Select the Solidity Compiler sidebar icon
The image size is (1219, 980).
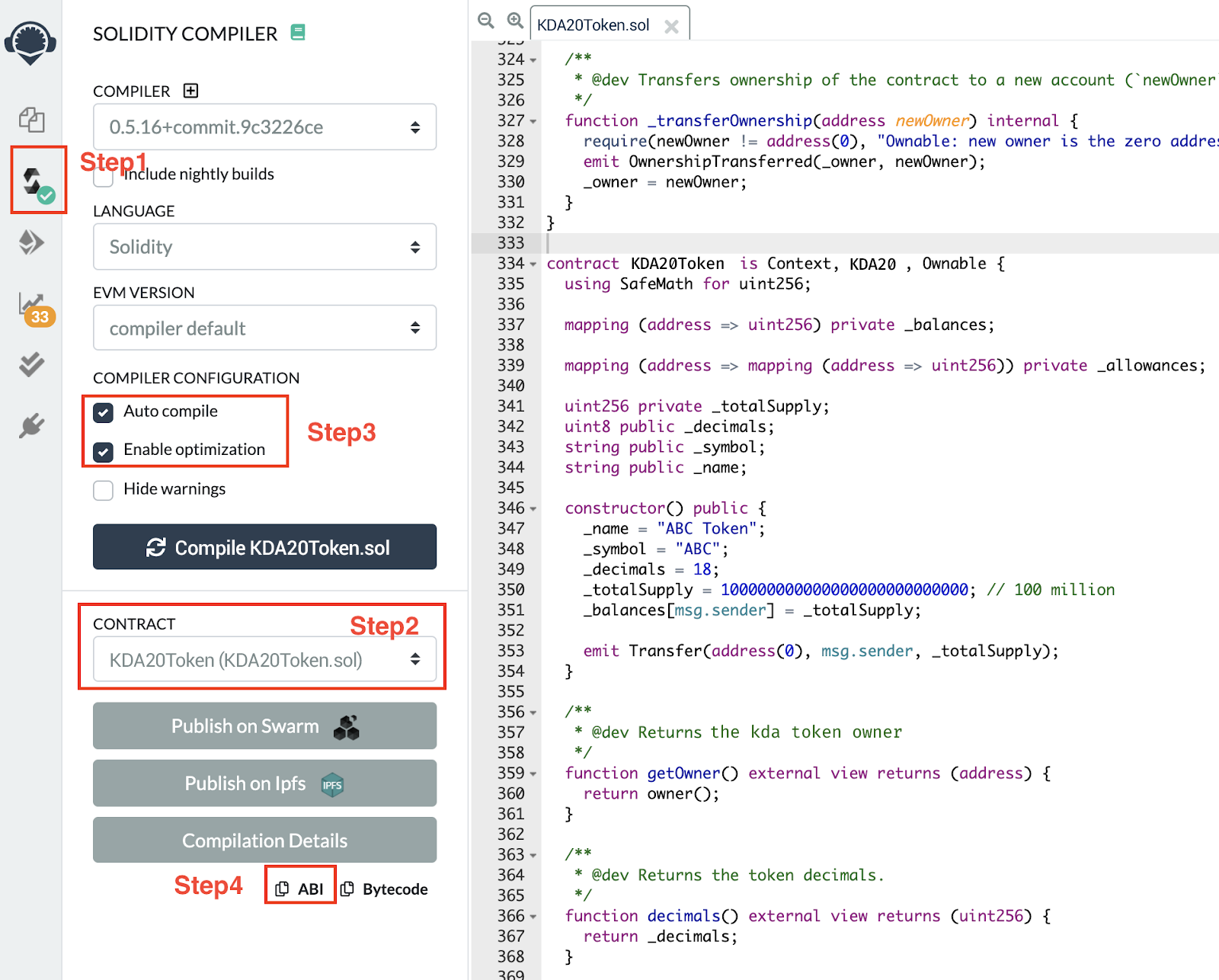37,182
